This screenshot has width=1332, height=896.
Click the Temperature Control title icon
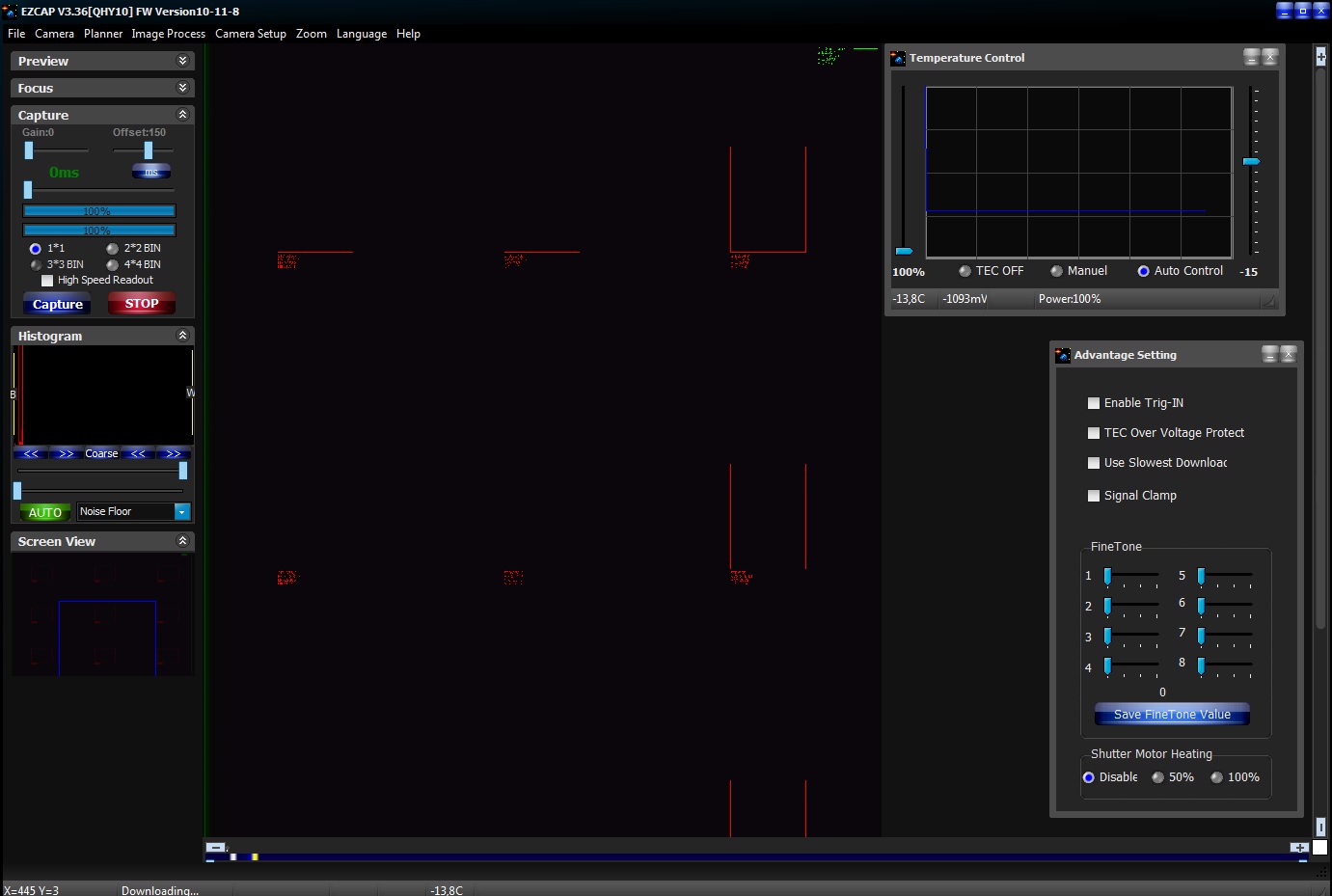tap(898, 58)
